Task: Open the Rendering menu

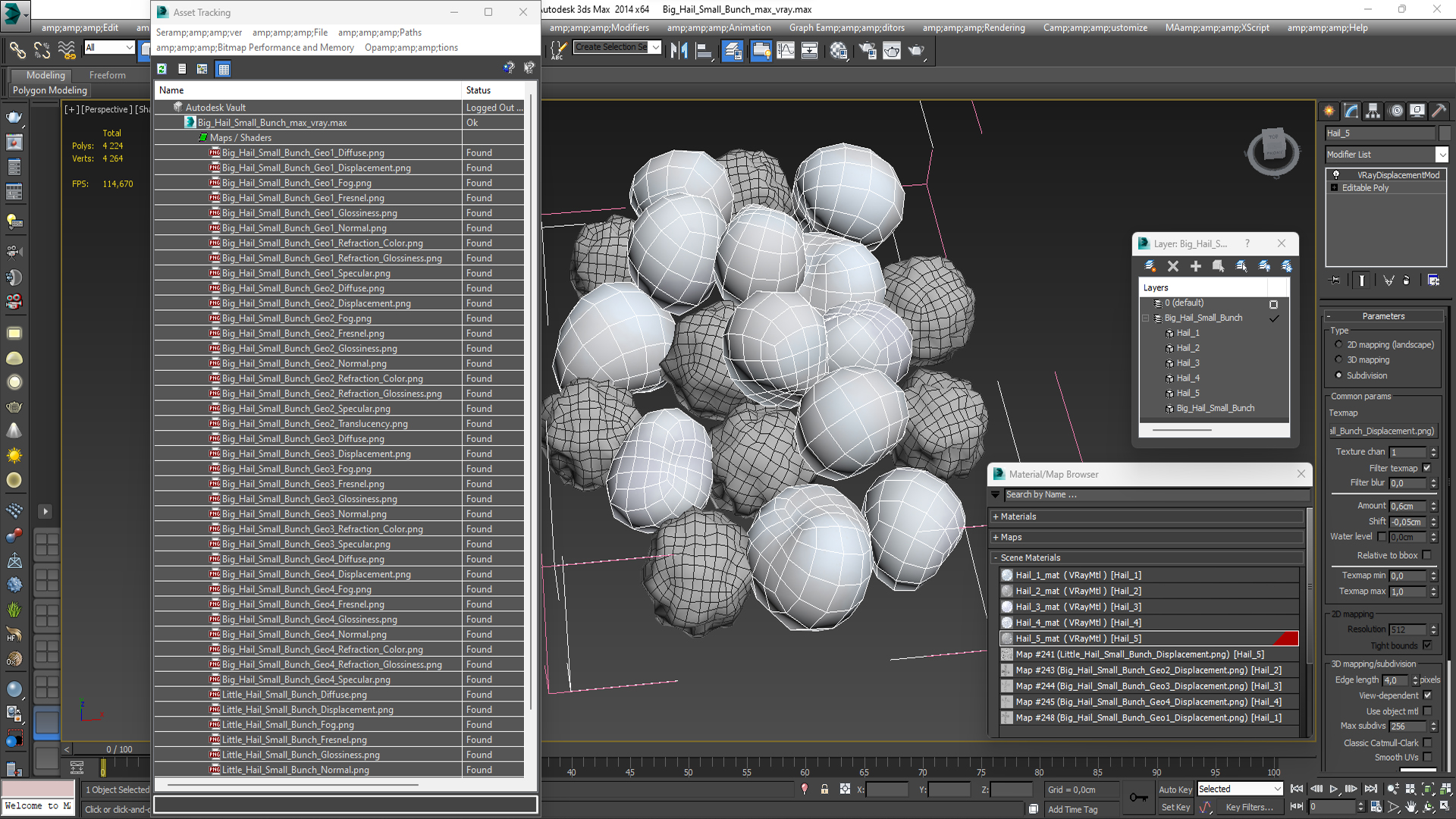Action: click(x=974, y=28)
